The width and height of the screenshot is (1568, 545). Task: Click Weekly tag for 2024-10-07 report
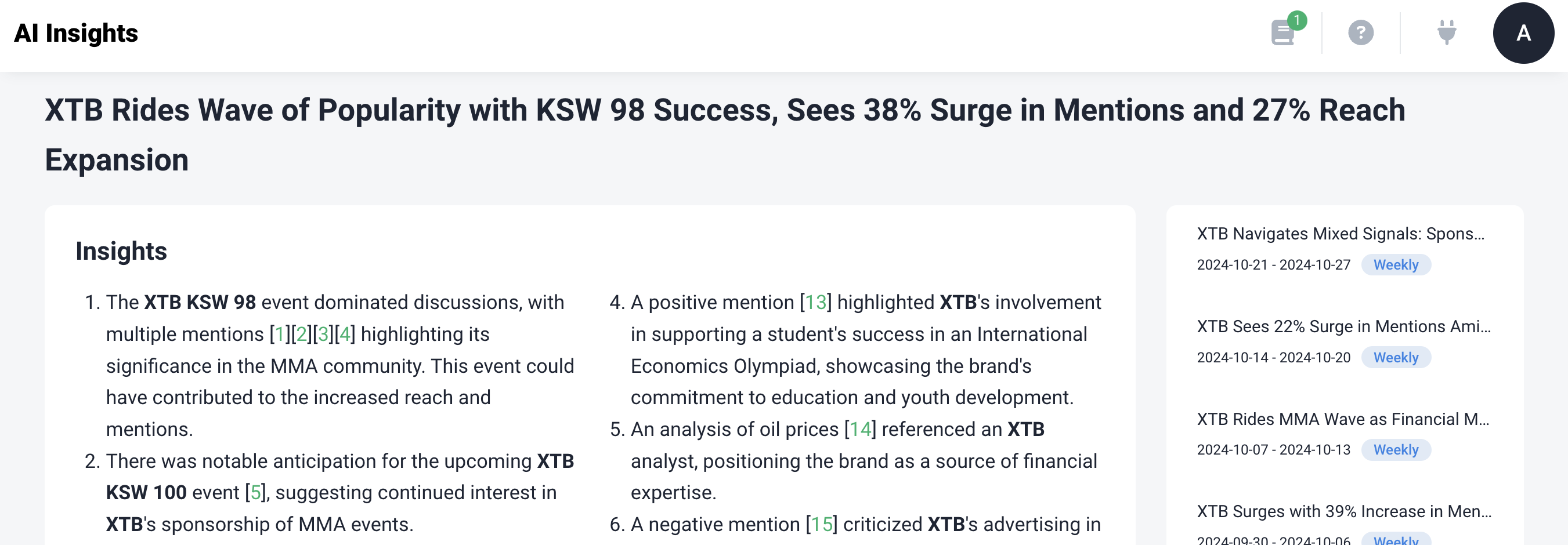1396,450
